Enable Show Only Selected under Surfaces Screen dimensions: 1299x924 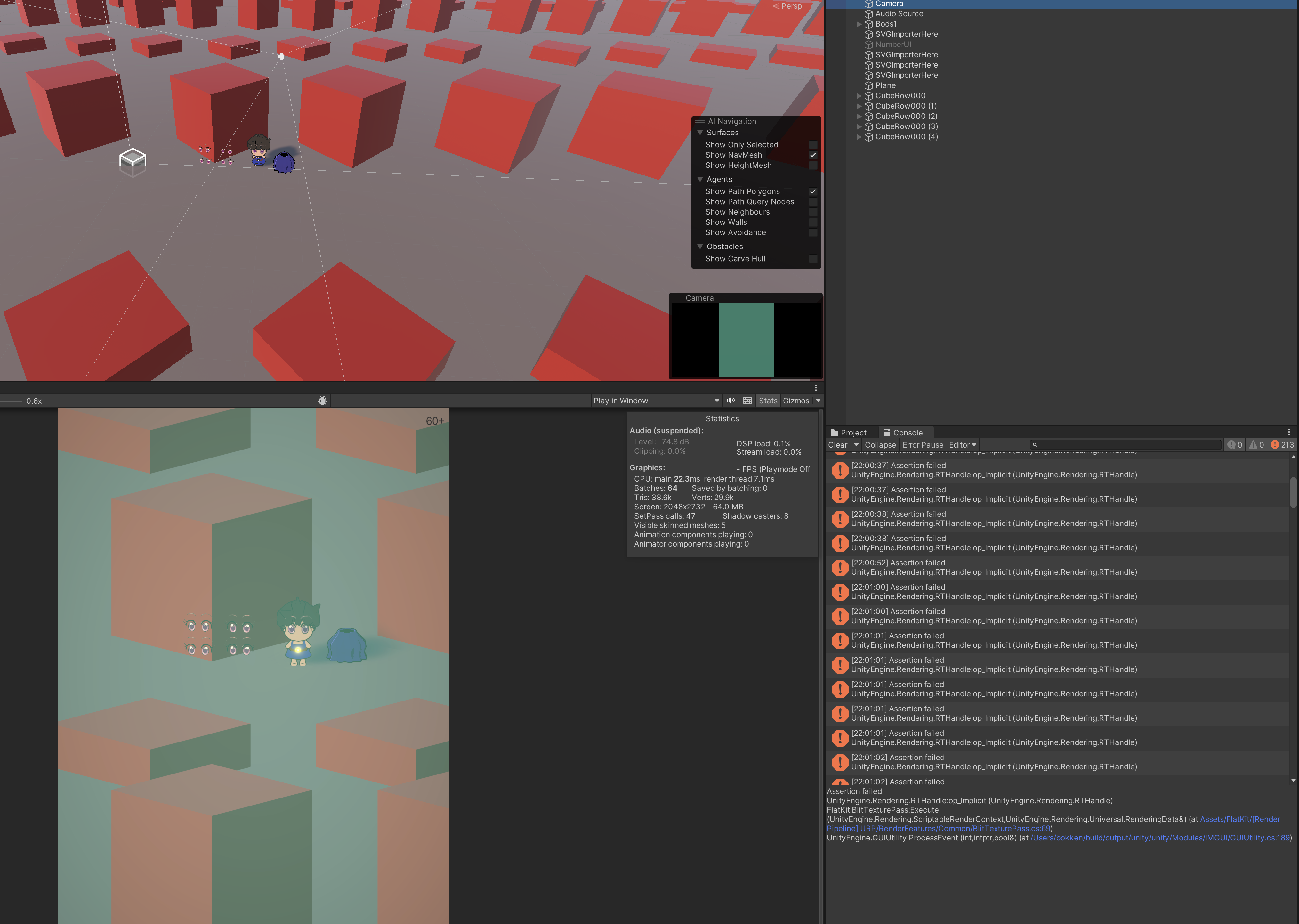[813, 144]
